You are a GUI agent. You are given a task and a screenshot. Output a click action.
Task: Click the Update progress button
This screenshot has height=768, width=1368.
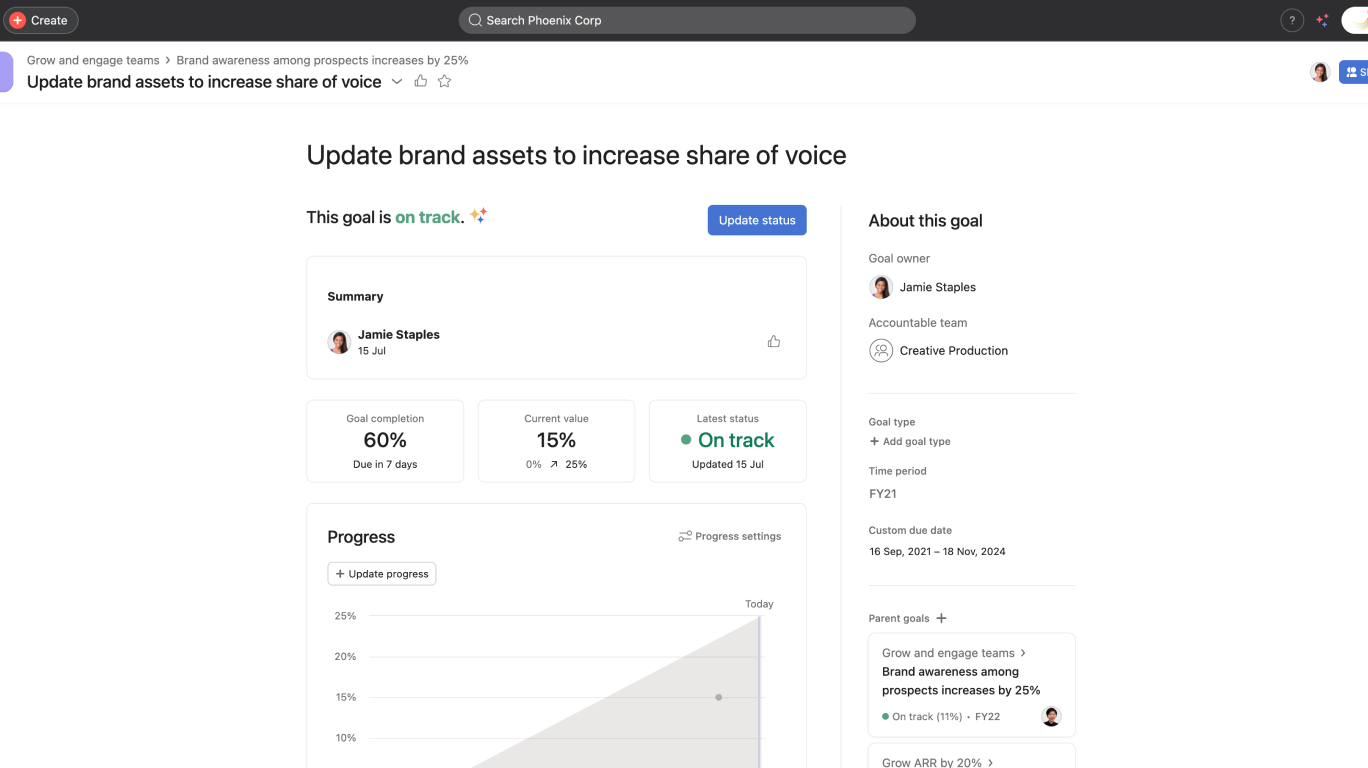pyautogui.click(x=381, y=573)
